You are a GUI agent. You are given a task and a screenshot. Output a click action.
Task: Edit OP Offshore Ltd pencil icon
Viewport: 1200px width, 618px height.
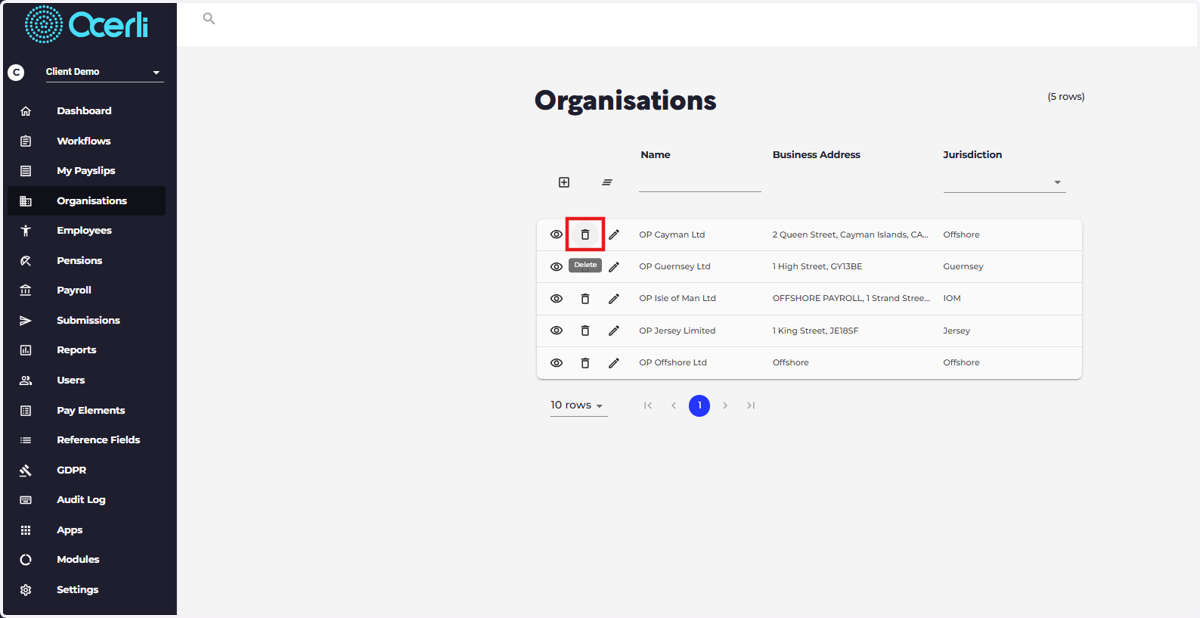[614, 363]
